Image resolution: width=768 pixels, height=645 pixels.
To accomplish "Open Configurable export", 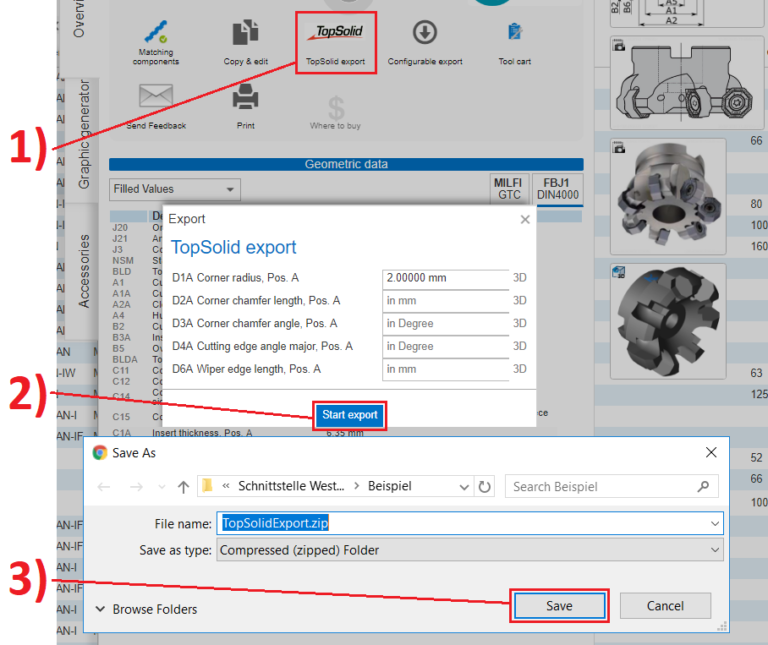I will tap(425, 43).
